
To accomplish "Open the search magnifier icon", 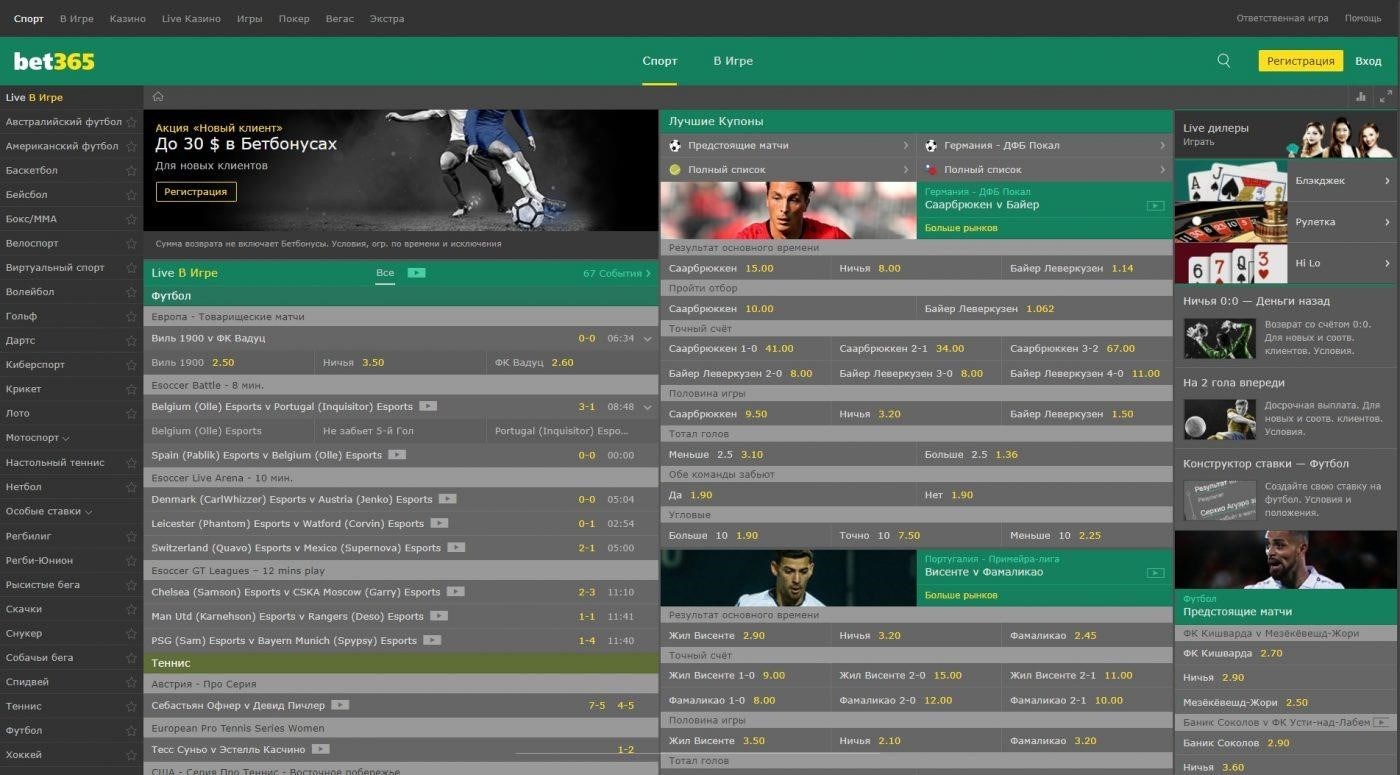I will [x=1224, y=60].
